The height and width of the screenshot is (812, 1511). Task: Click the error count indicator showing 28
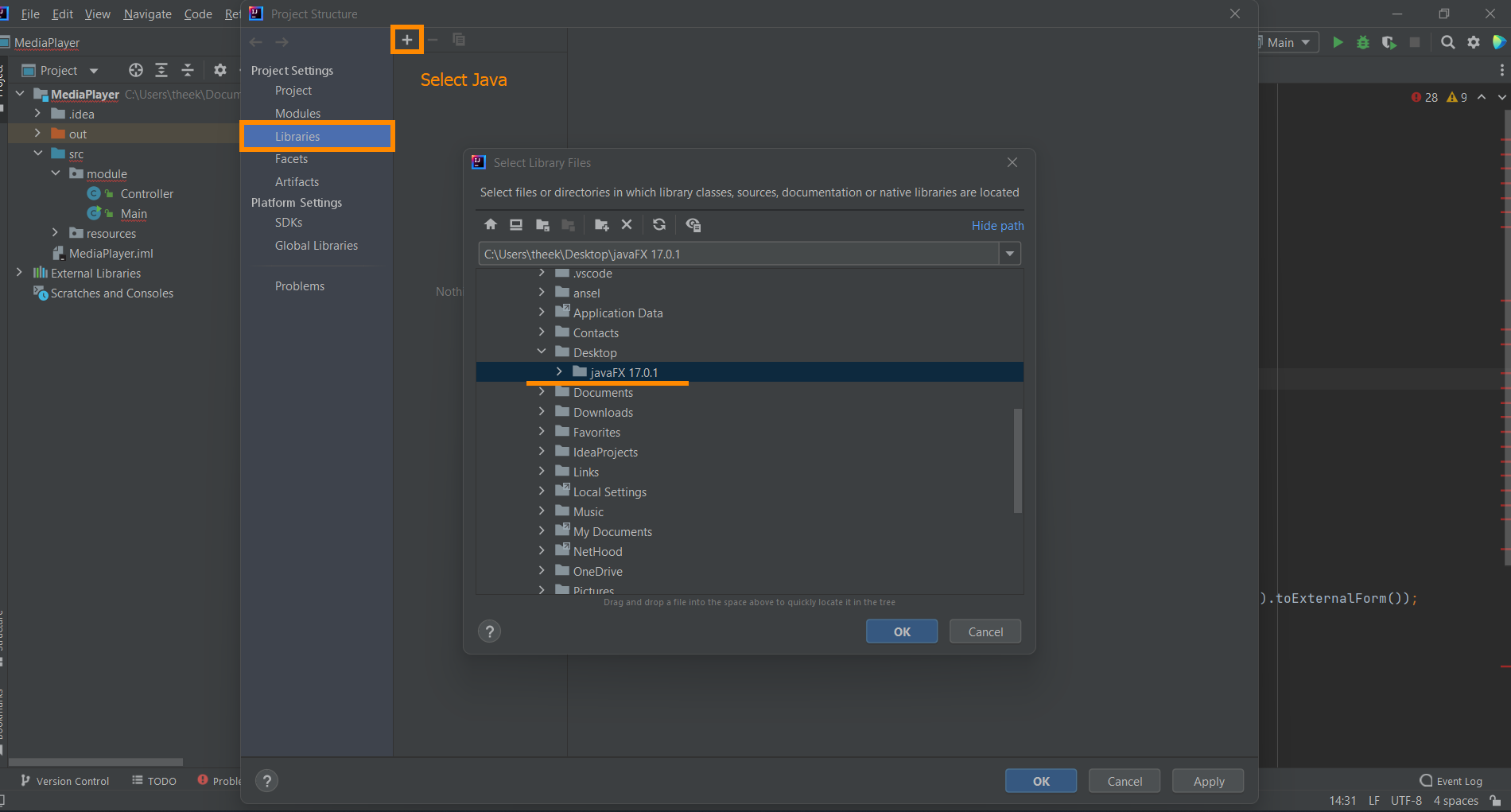point(1424,97)
